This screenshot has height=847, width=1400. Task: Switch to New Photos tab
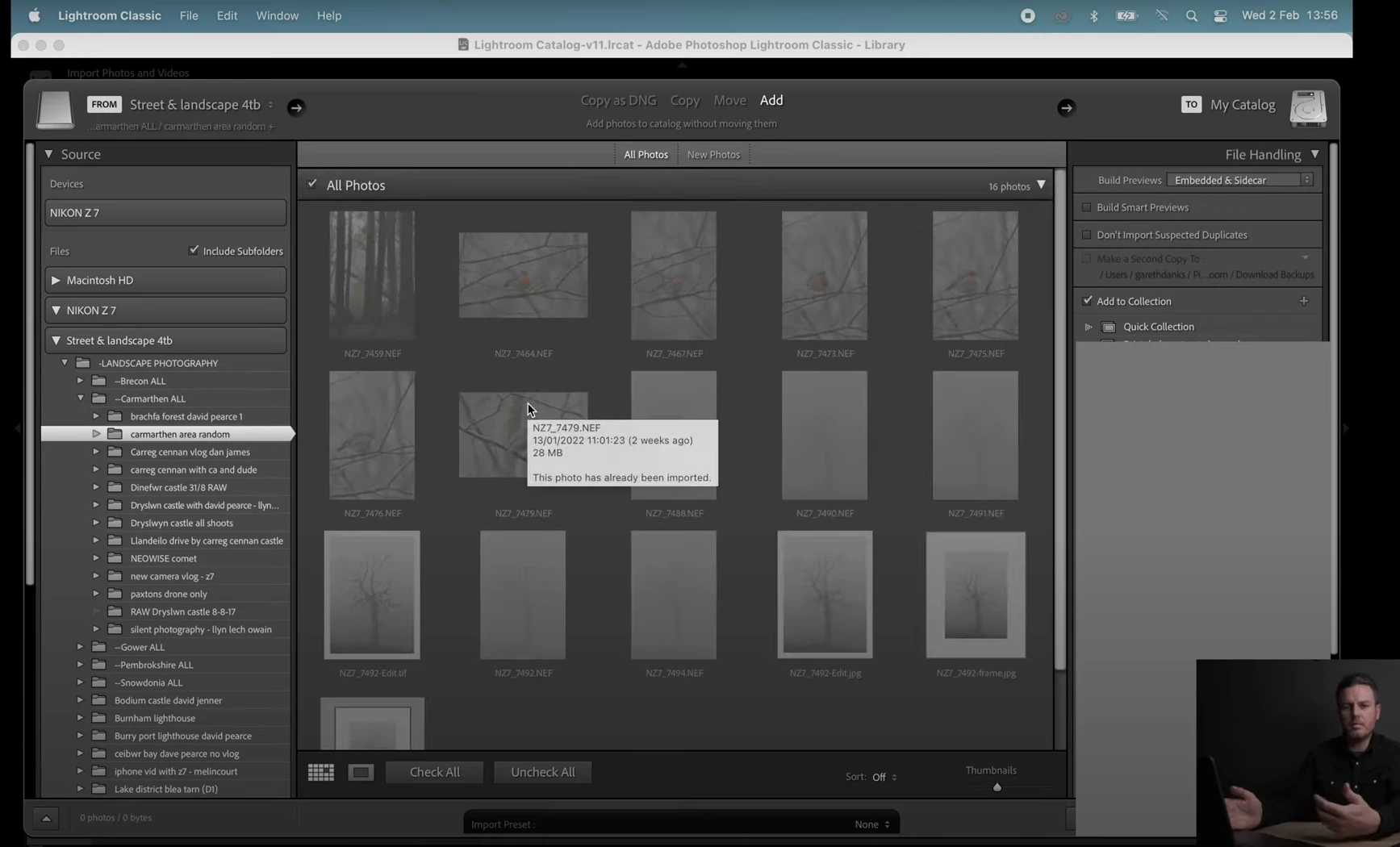pos(713,154)
